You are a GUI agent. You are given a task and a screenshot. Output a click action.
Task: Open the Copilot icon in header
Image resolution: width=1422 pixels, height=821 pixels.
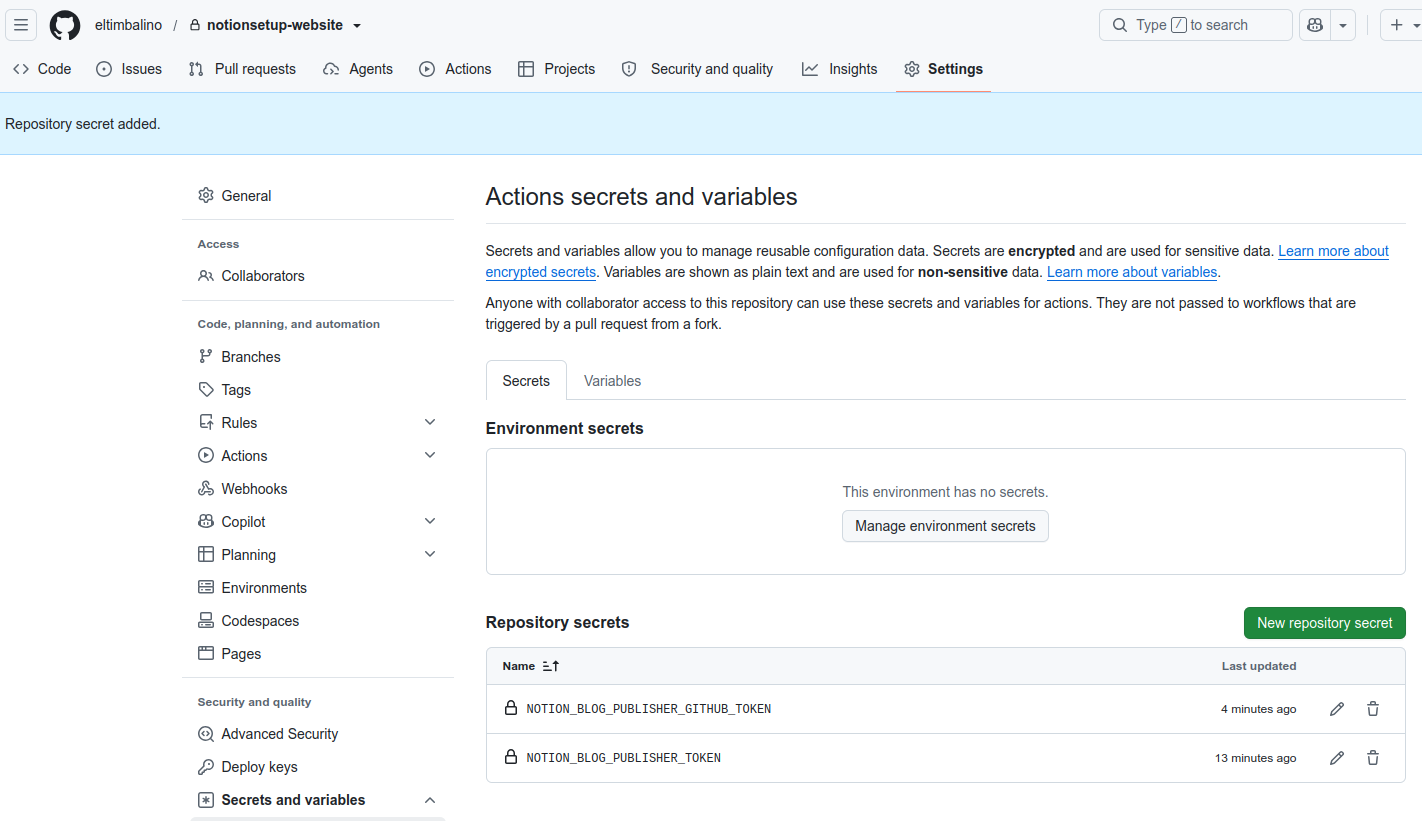click(x=1315, y=25)
